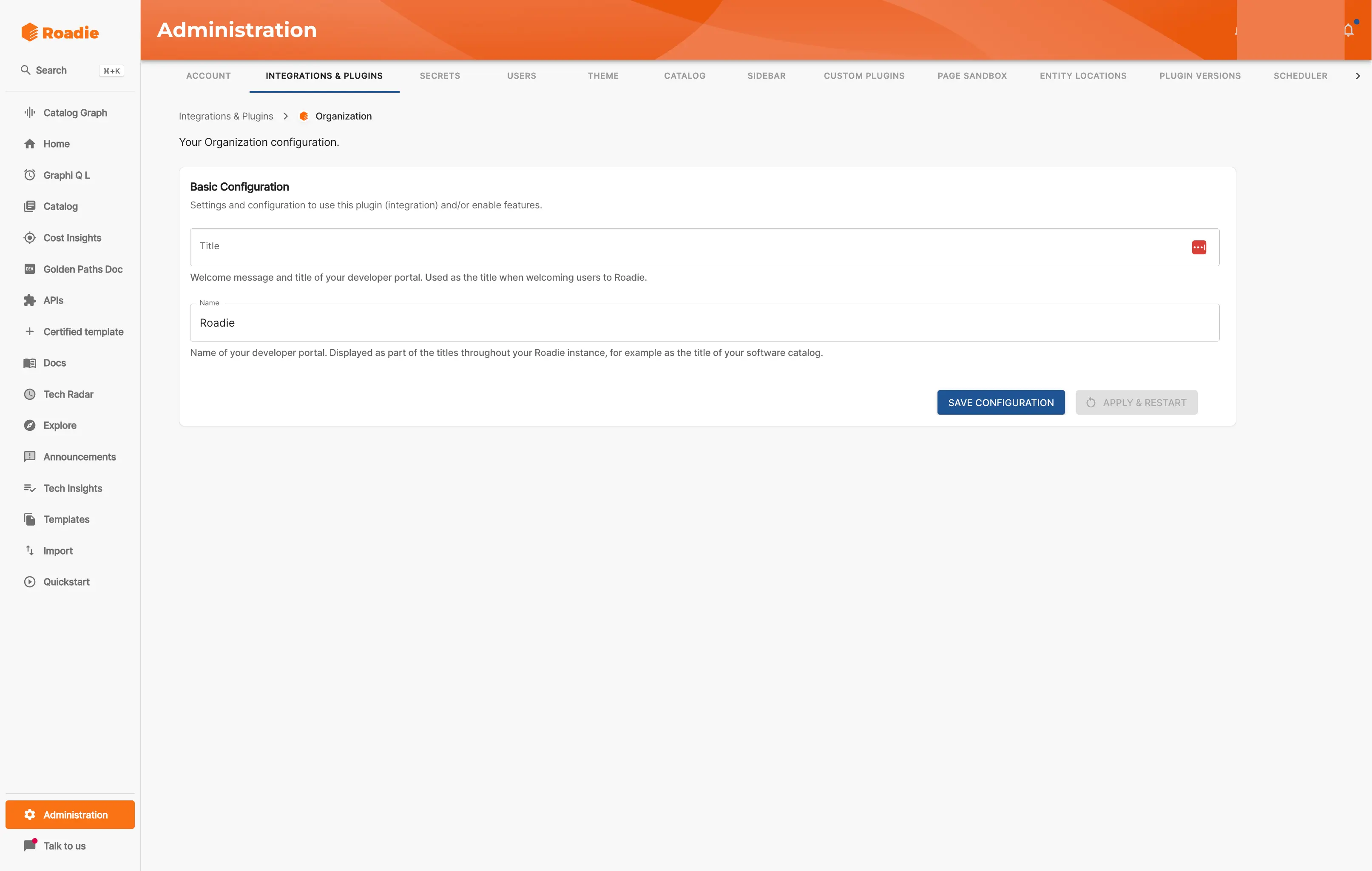Switch to the Secrets tab
The height and width of the screenshot is (871, 1372).
click(439, 76)
